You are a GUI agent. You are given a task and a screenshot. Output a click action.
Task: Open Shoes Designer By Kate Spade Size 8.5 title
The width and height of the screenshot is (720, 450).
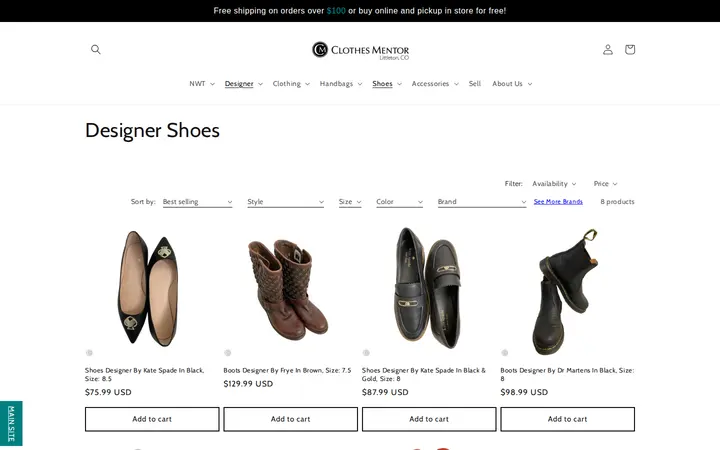pos(144,374)
